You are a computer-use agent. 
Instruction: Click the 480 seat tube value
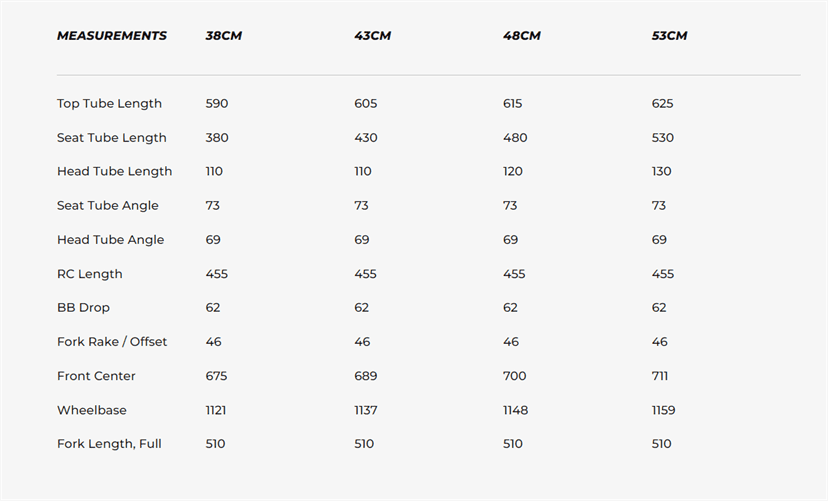click(515, 138)
